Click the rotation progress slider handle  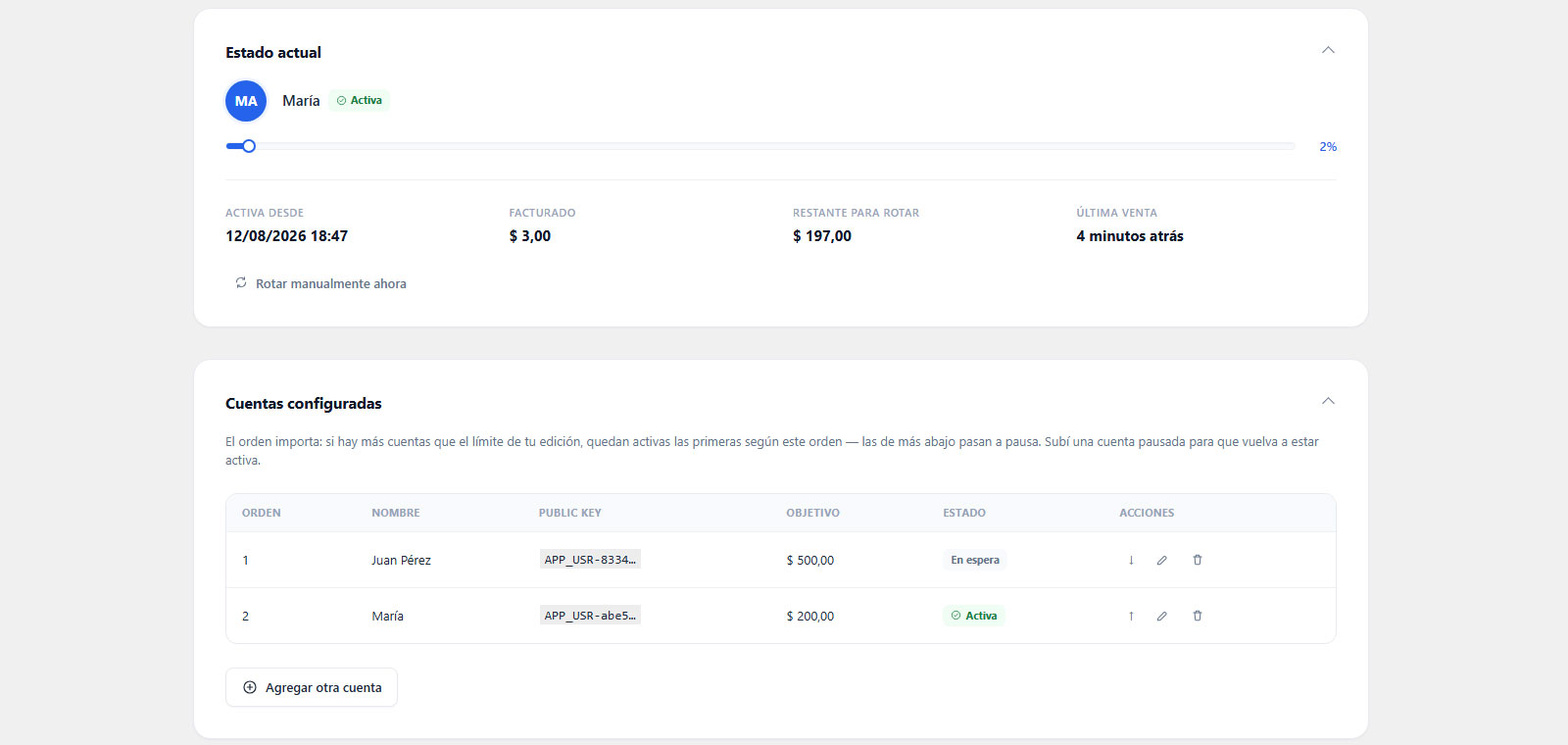point(249,146)
